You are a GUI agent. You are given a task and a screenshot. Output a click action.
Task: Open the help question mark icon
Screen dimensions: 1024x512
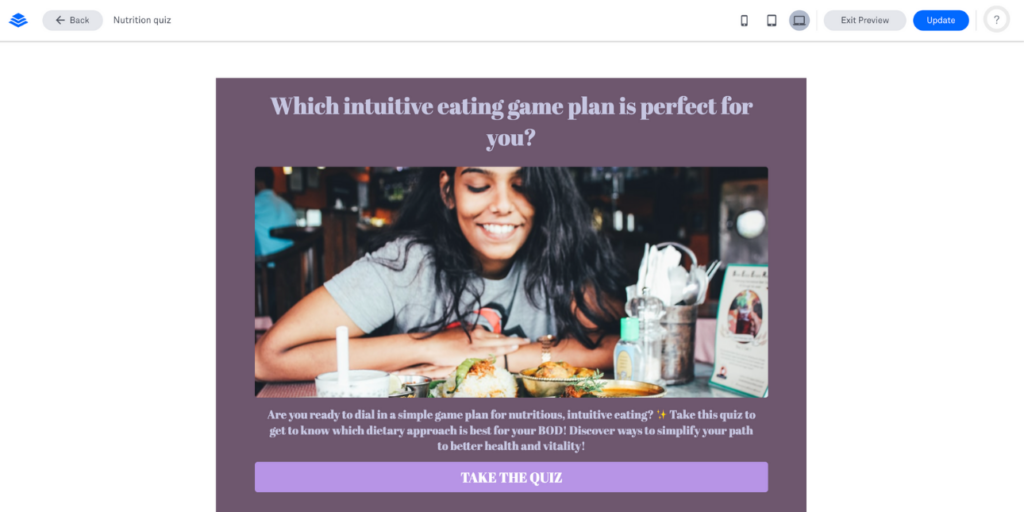[x=996, y=20]
